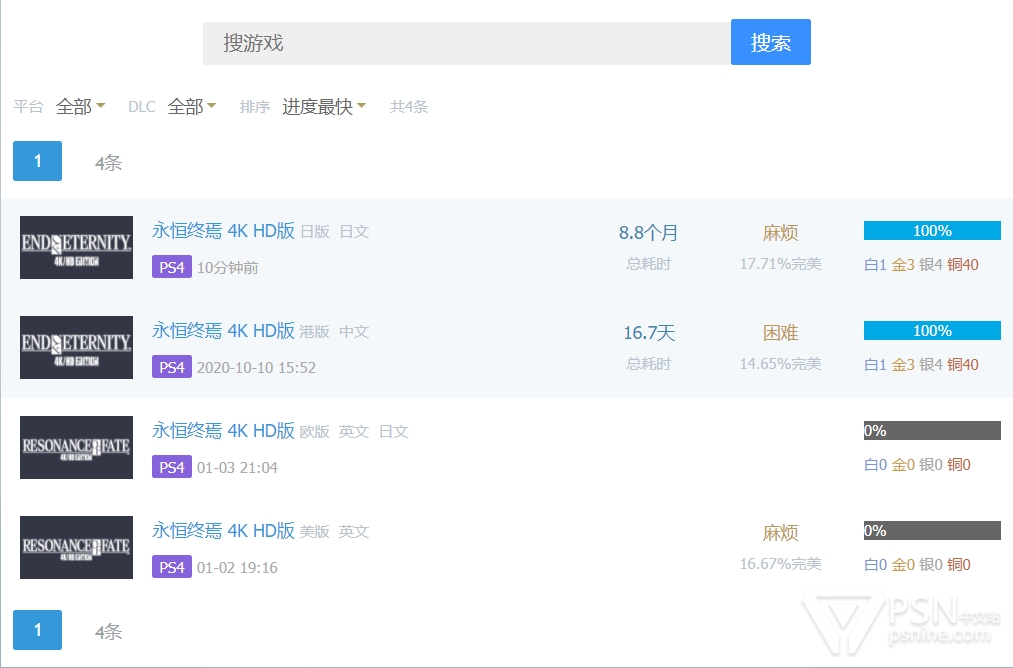Open 永恒终焉 4K HD版 日版 title link
Image resolution: width=1013 pixels, height=668 pixels.
click(223, 231)
